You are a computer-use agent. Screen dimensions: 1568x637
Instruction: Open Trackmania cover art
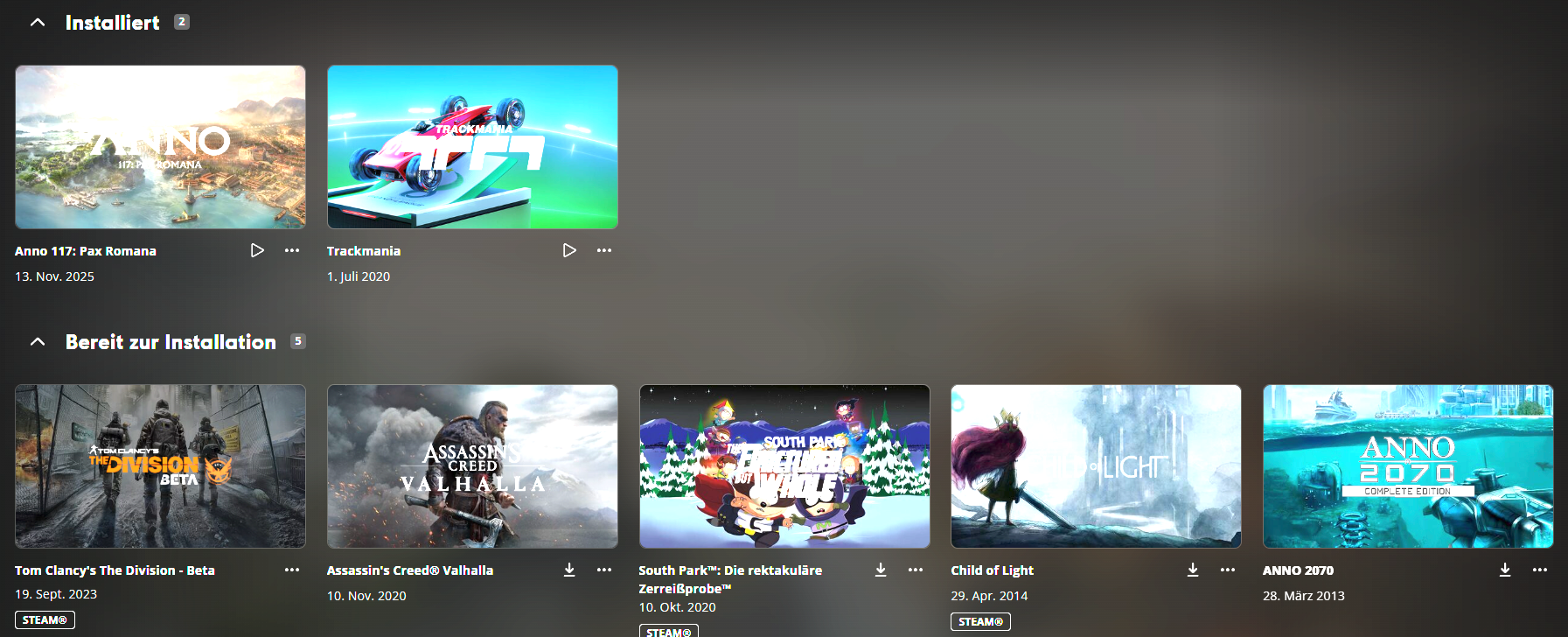pos(472,147)
